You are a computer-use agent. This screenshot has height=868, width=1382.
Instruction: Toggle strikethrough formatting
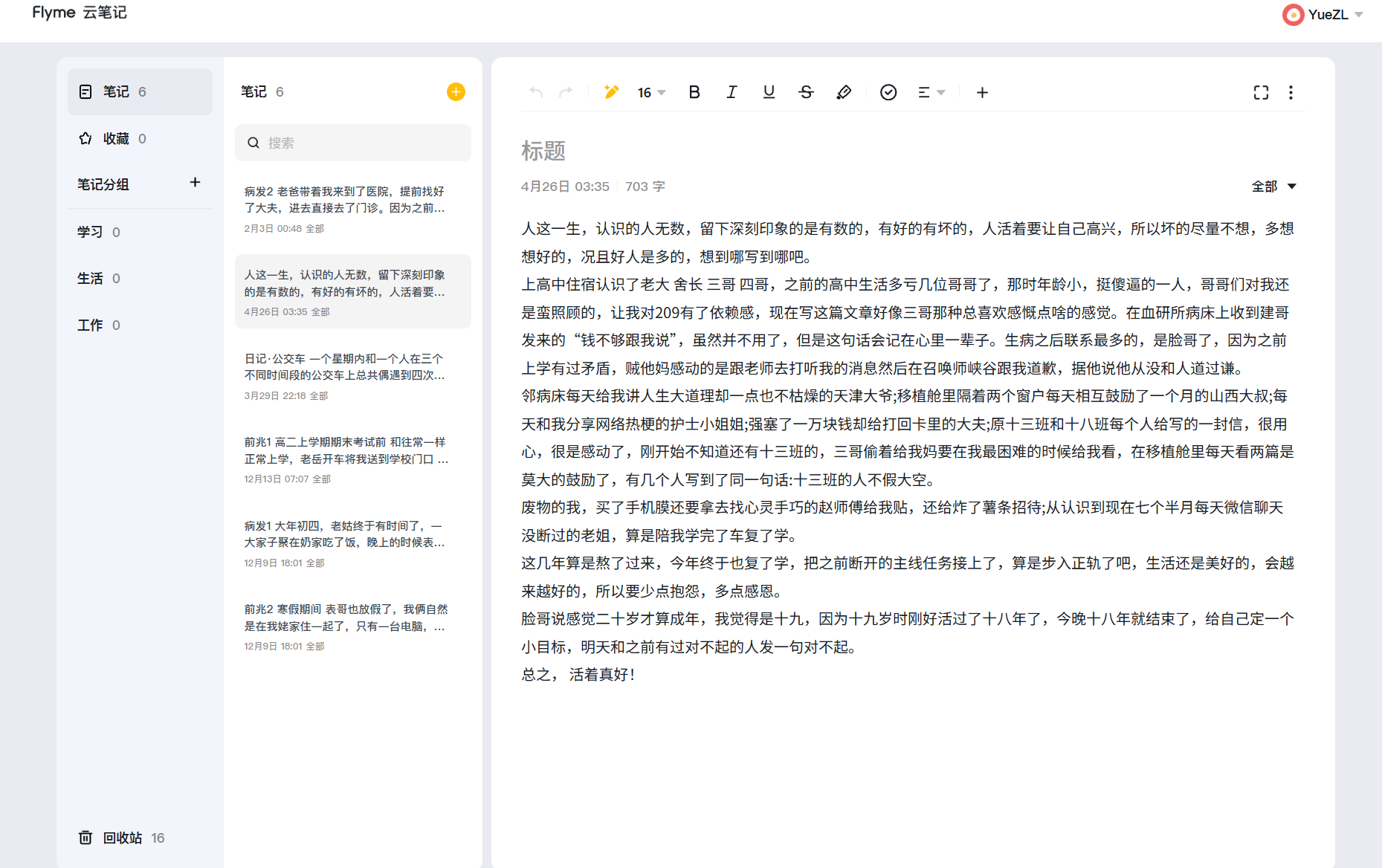click(x=806, y=92)
